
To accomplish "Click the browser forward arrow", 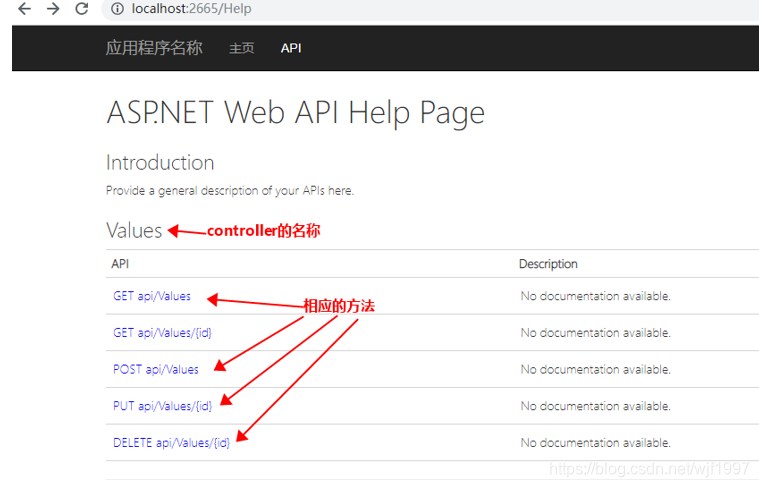I will point(53,9).
